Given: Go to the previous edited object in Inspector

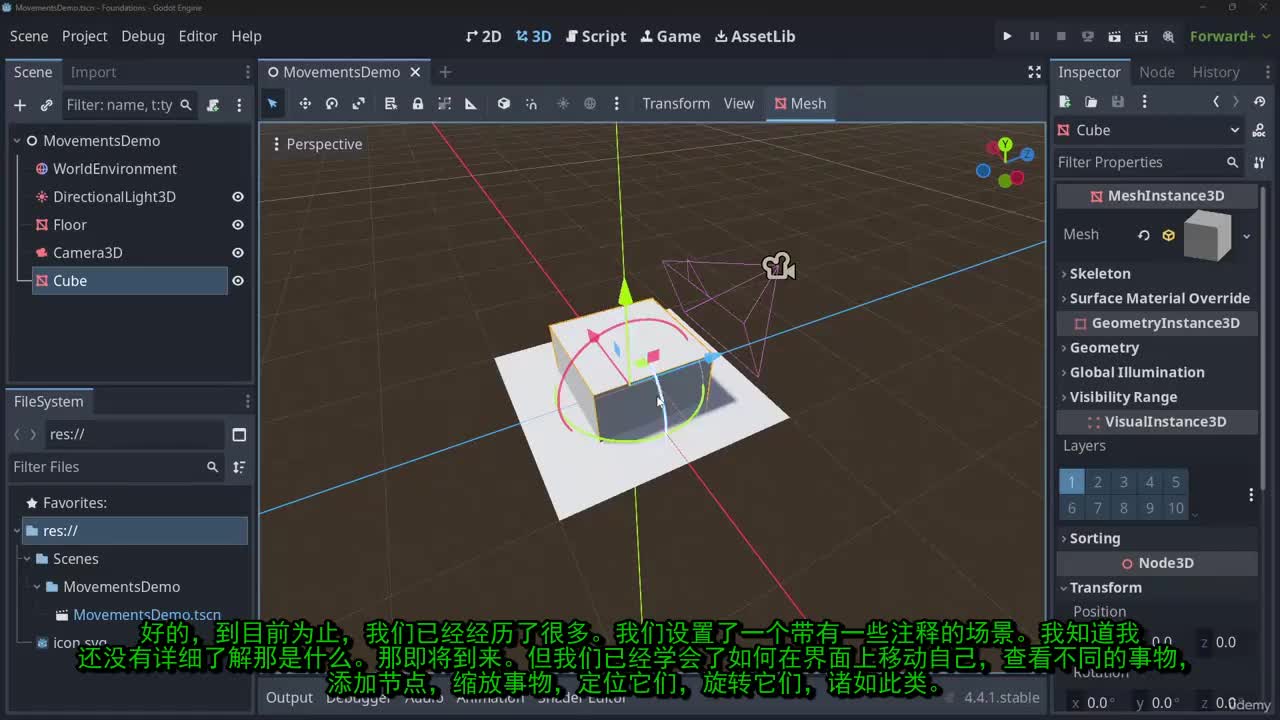Looking at the screenshot, I should tap(1216, 102).
